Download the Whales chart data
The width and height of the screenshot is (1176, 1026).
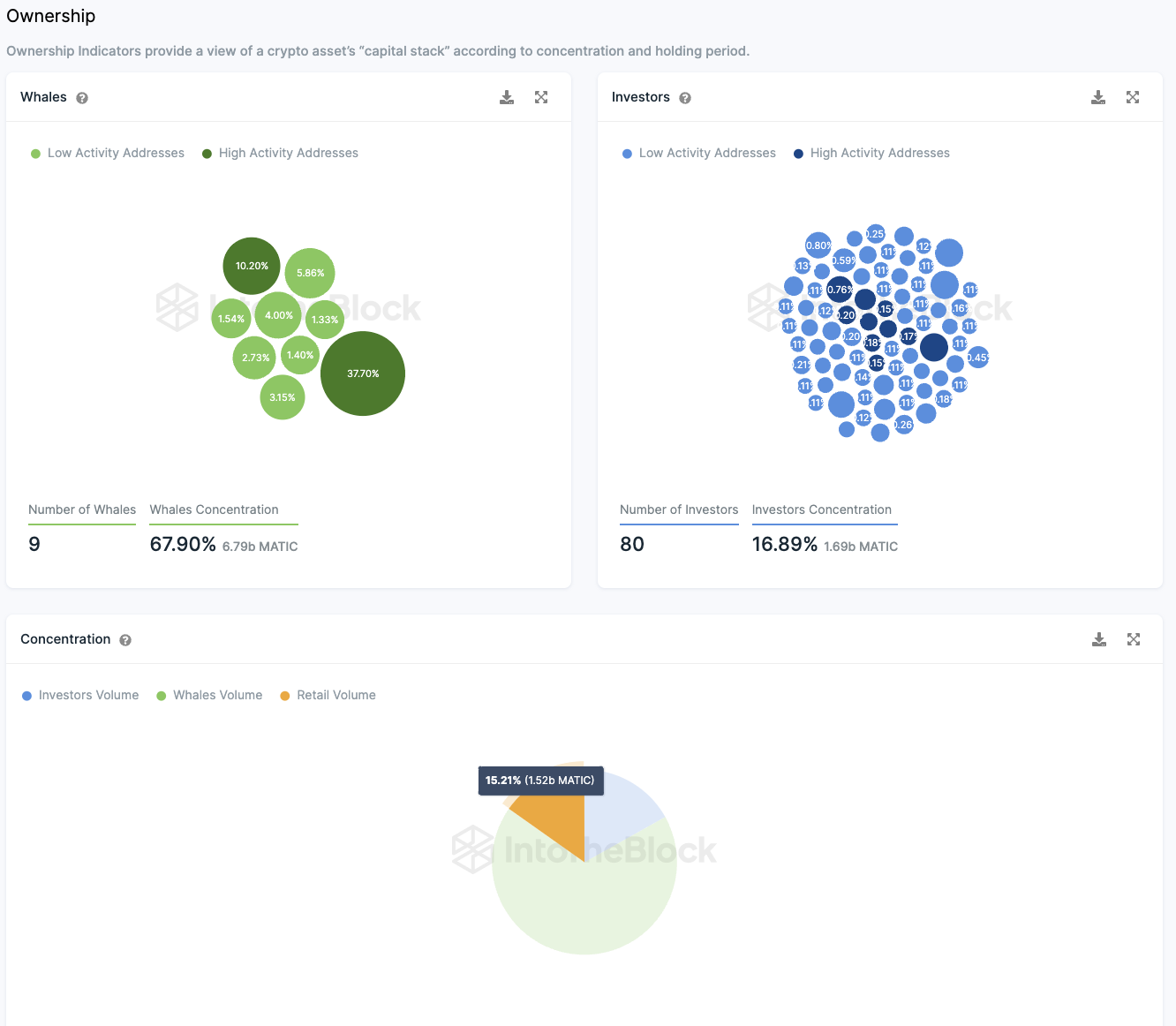point(507,97)
